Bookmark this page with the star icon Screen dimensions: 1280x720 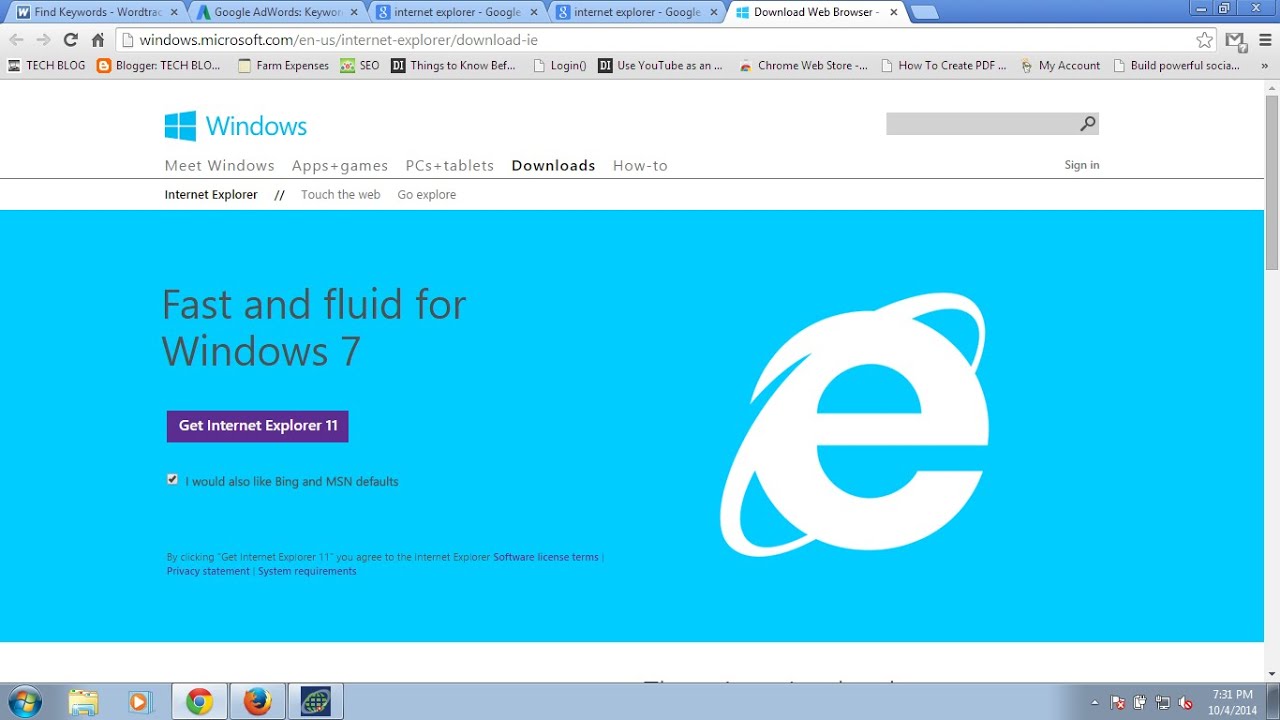point(1205,40)
